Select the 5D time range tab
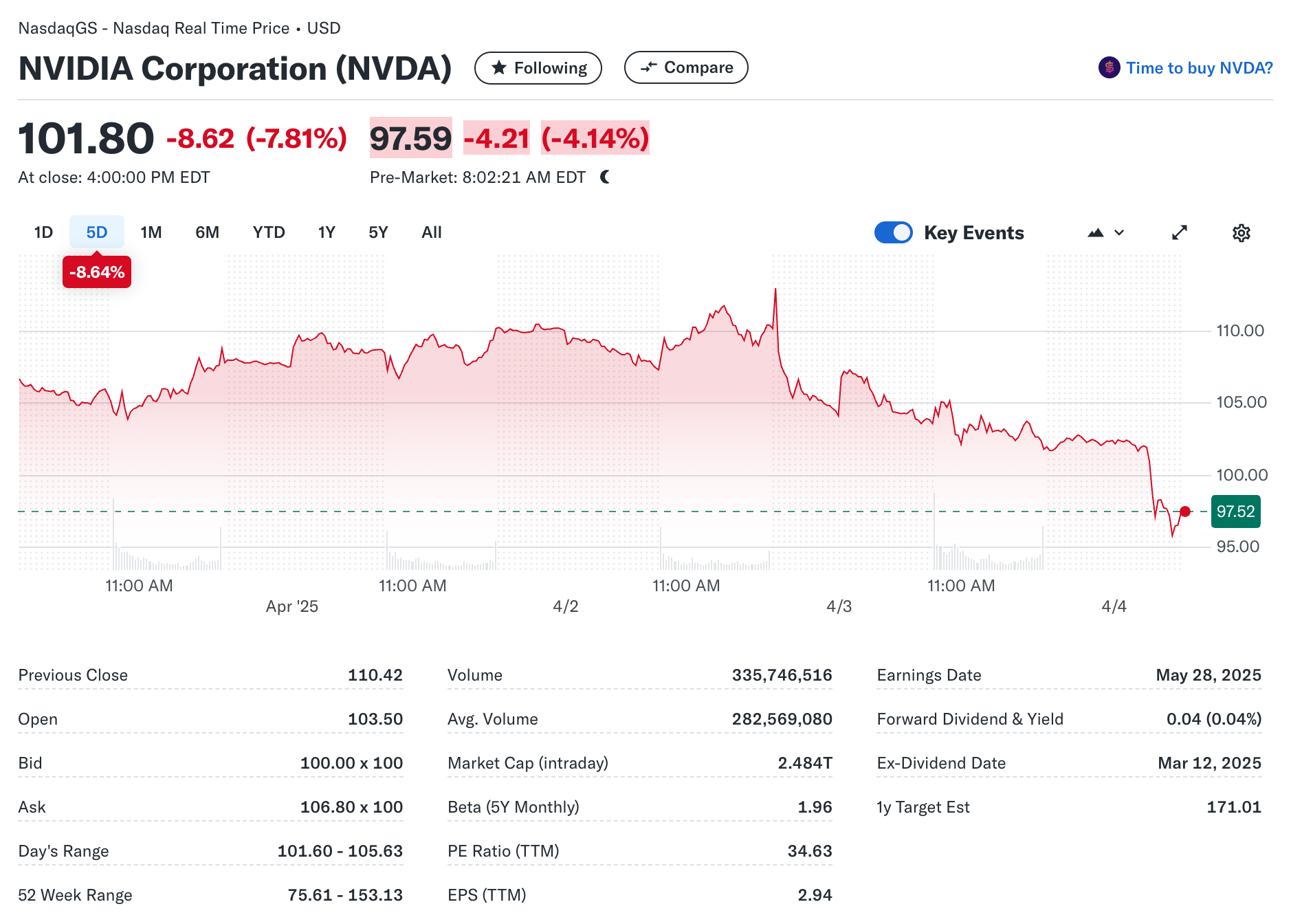The width and height of the screenshot is (1291, 924). pyautogui.click(x=97, y=232)
